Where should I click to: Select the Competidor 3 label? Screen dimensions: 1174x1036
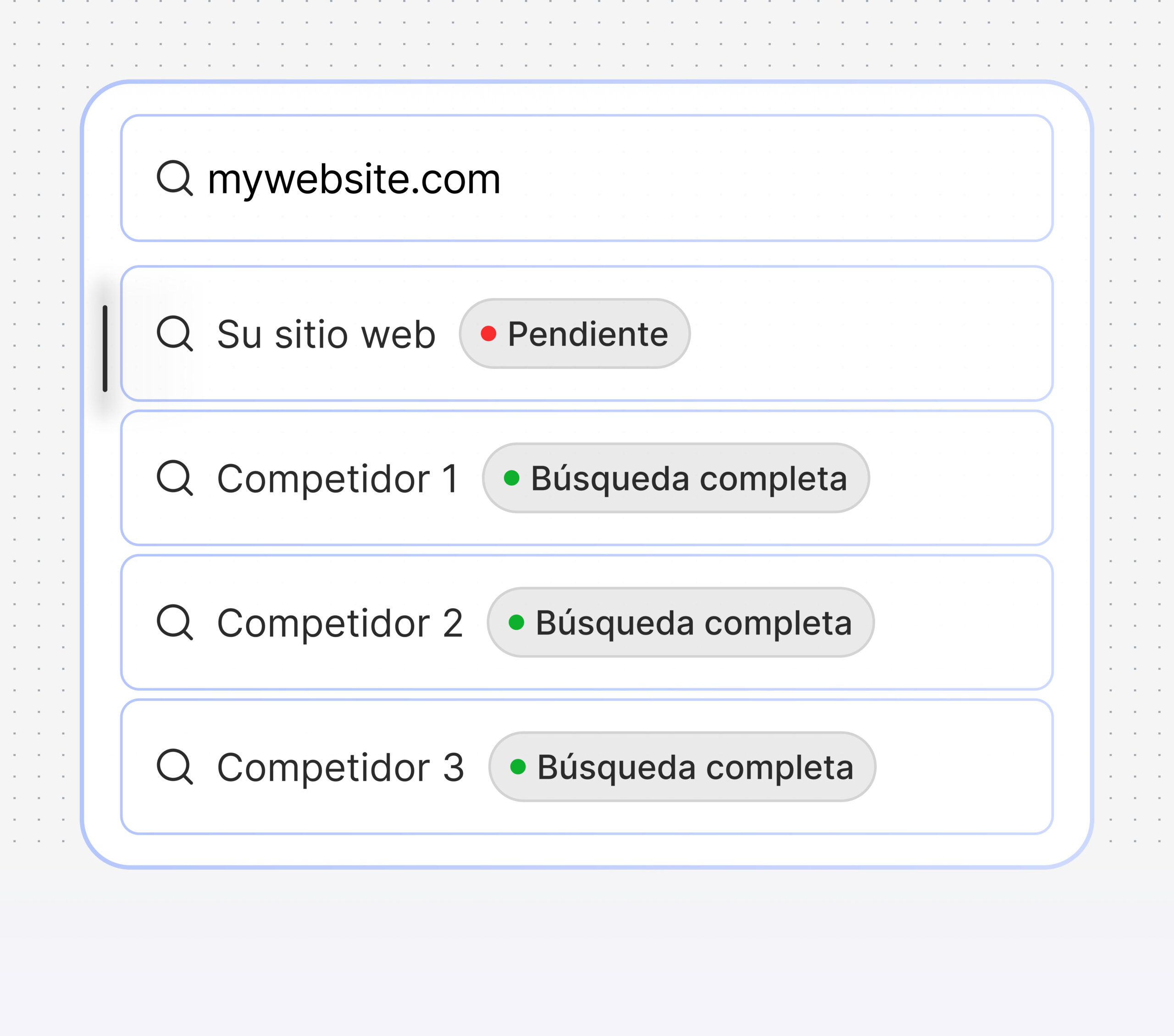coord(341,767)
